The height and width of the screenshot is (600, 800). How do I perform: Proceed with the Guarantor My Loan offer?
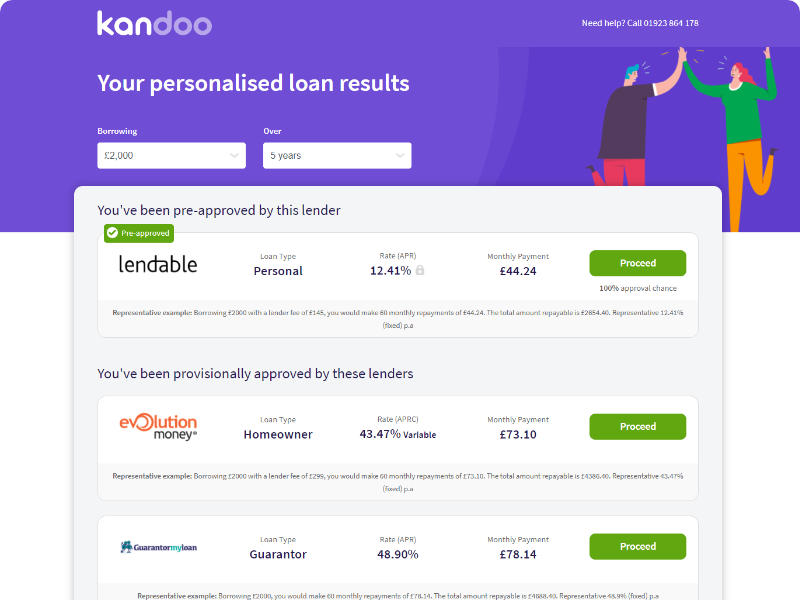coord(637,547)
